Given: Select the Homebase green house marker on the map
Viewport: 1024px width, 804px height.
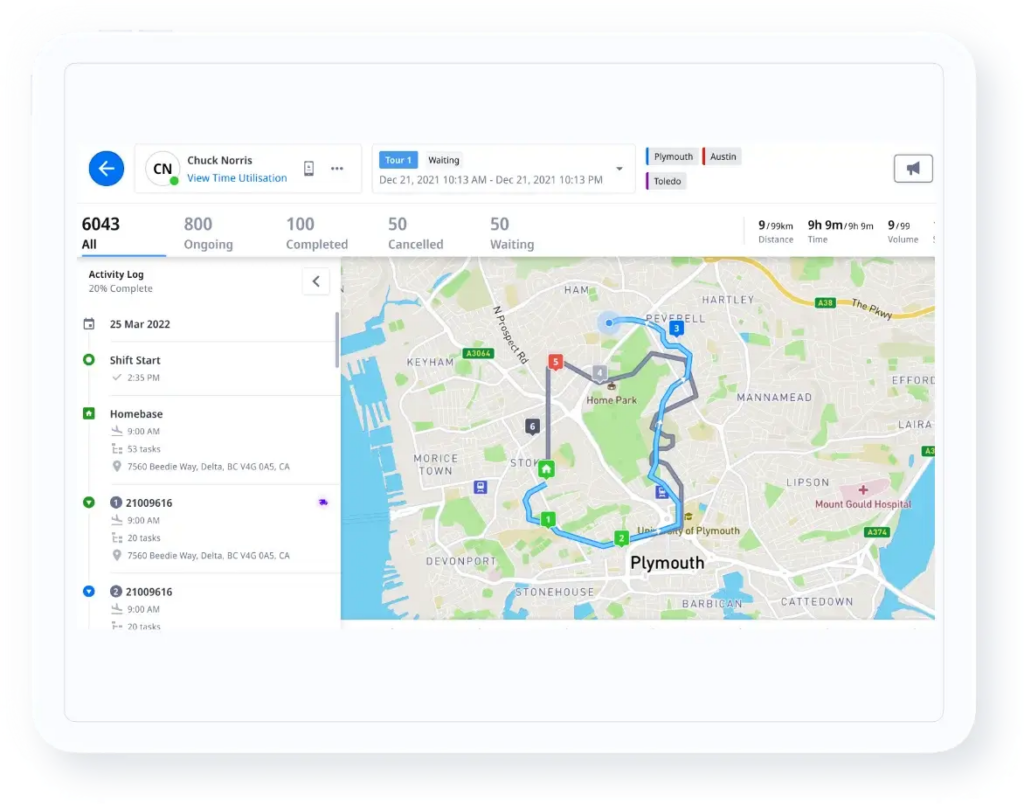Looking at the screenshot, I should tap(546, 468).
